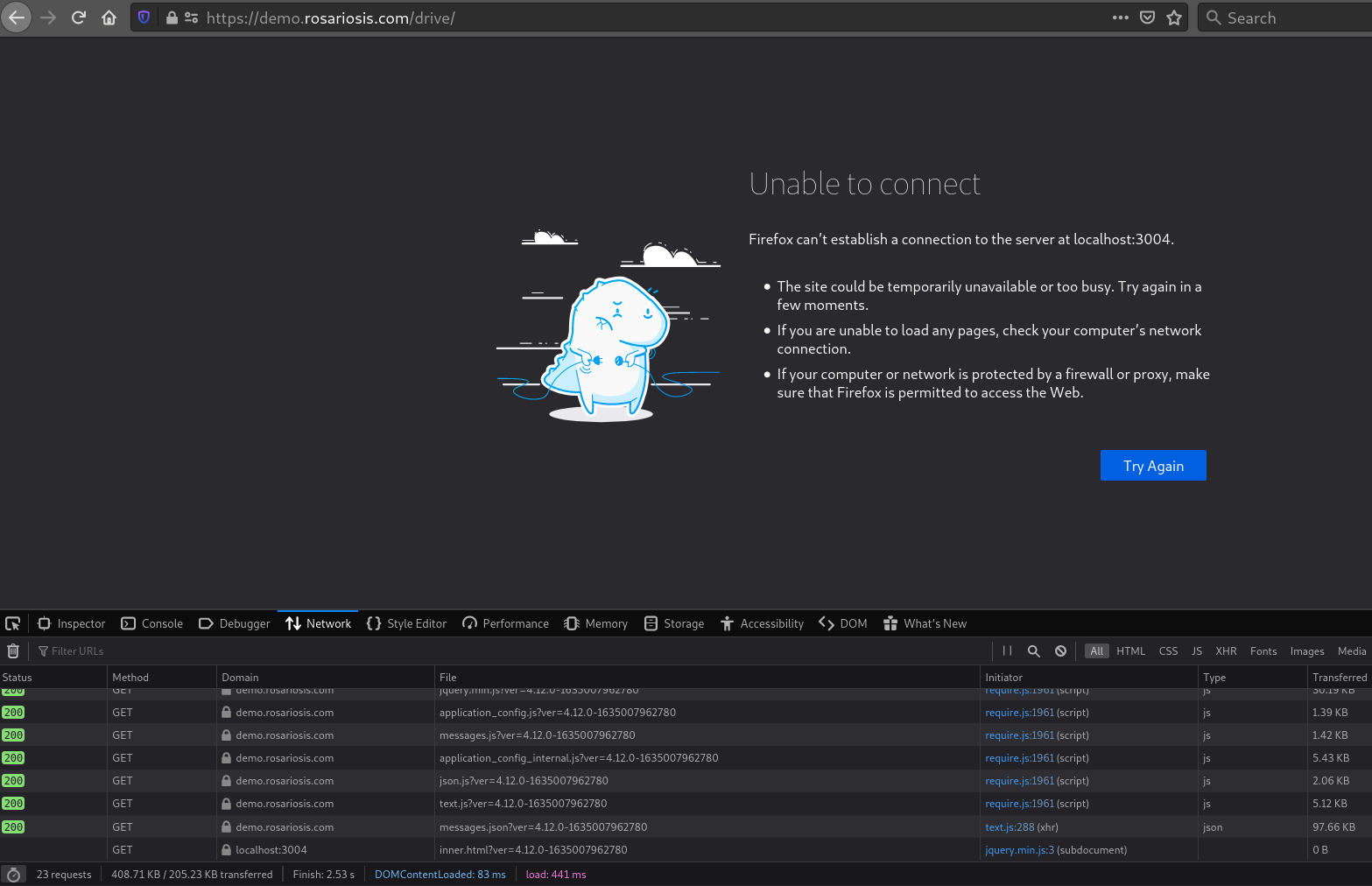Filter requests by JS type
This screenshot has height=886, width=1372.
pos(1197,650)
